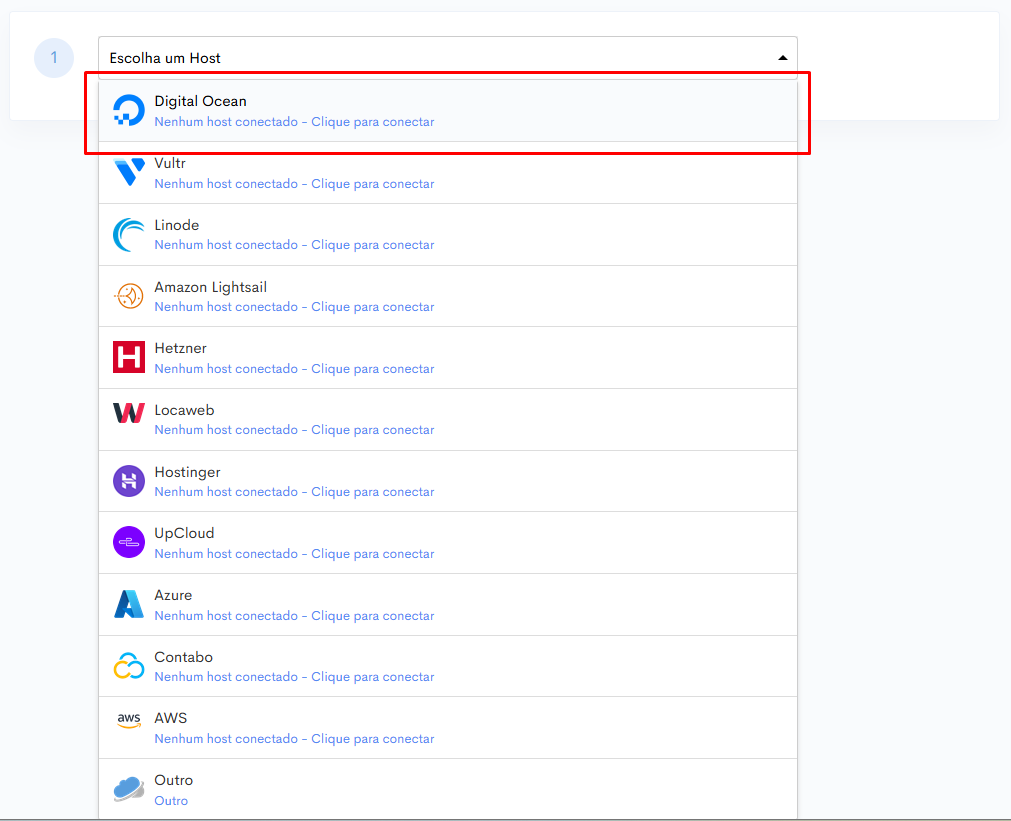Click the step 1 circle indicator
The width and height of the screenshot is (1011, 821).
coord(54,58)
